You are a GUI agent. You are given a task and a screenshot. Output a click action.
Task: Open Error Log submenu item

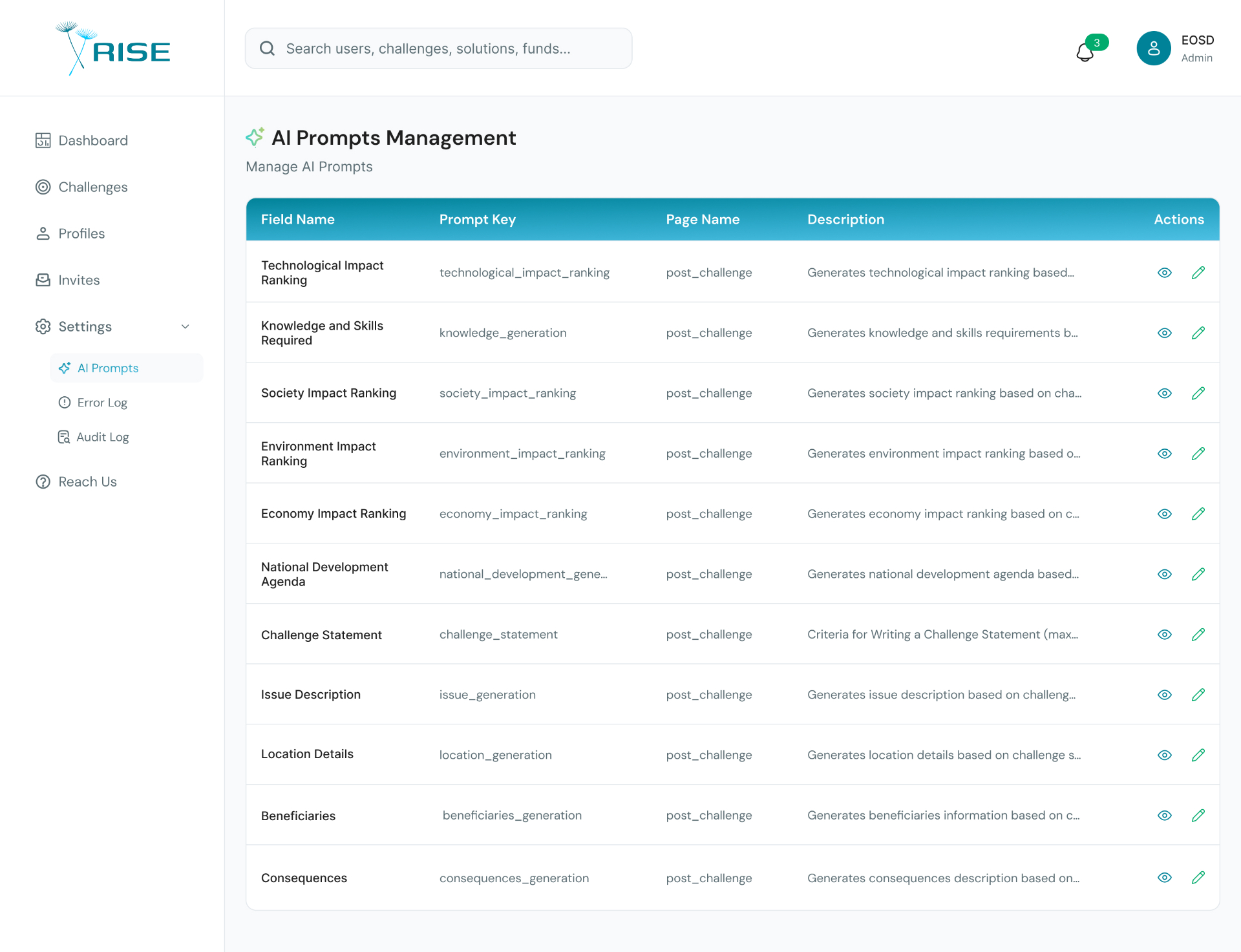tap(93, 403)
